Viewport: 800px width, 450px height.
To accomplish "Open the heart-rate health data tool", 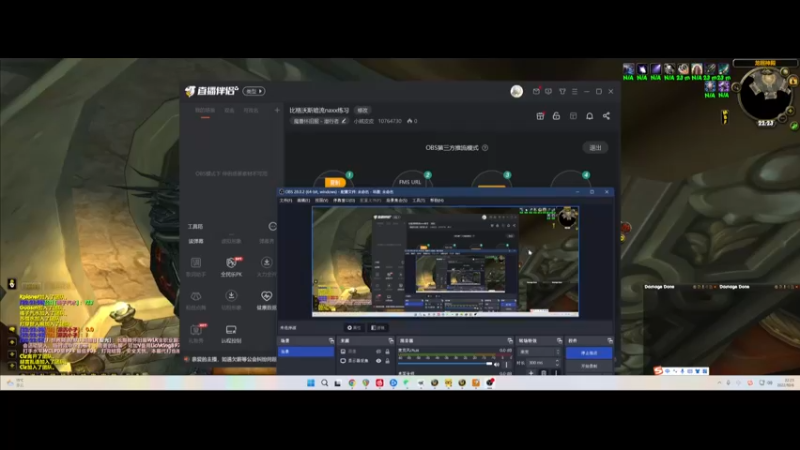I will click(266, 299).
